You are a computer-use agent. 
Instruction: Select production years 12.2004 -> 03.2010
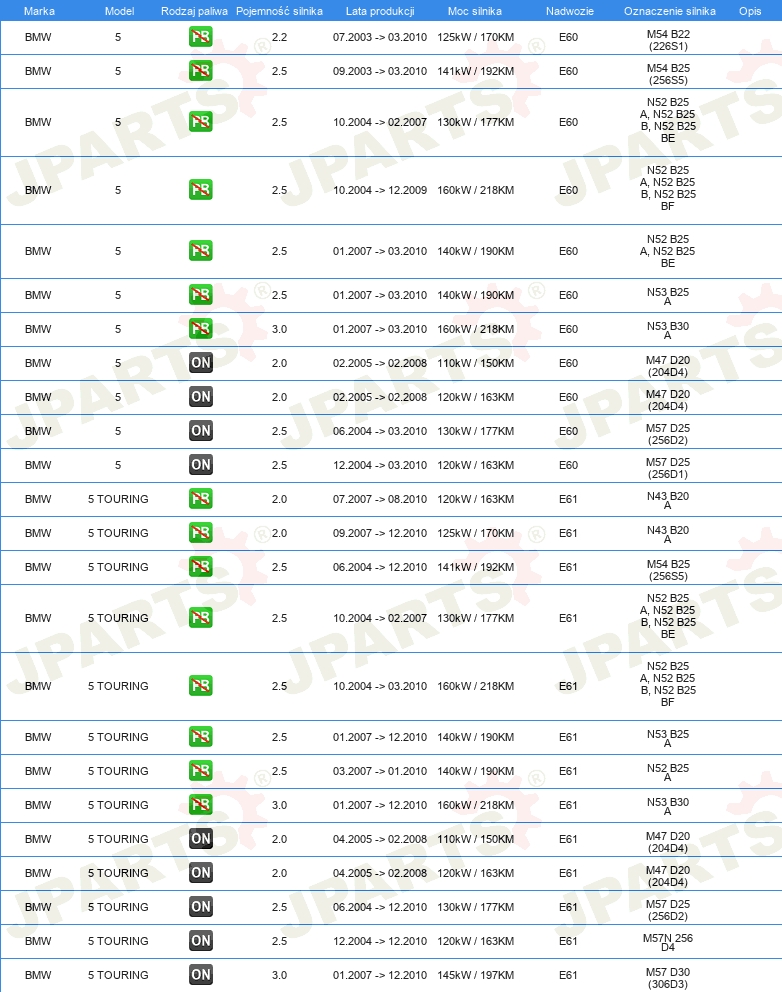click(380, 465)
